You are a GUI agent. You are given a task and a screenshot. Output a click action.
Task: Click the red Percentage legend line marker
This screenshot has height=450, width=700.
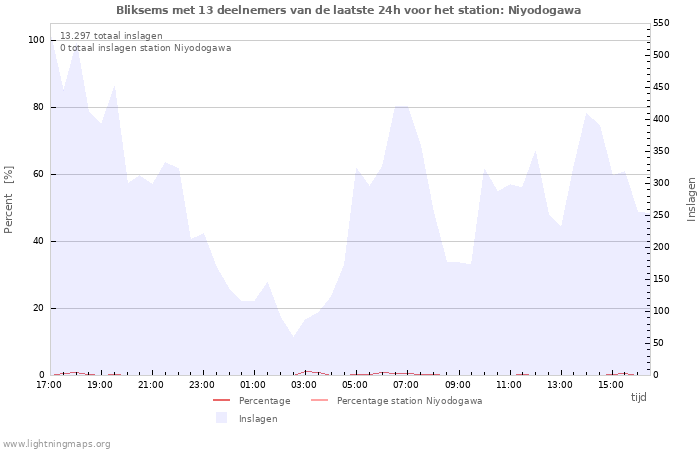221,401
